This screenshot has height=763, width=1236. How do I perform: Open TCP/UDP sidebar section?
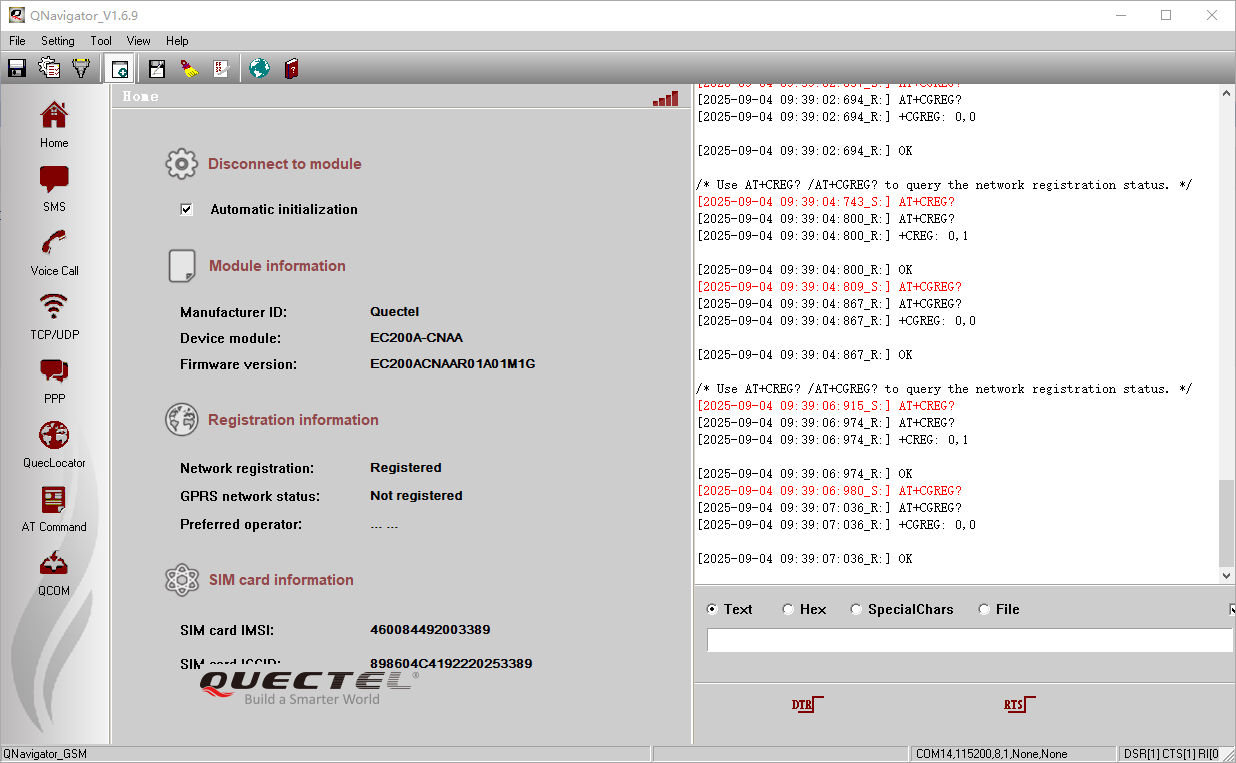(54, 316)
